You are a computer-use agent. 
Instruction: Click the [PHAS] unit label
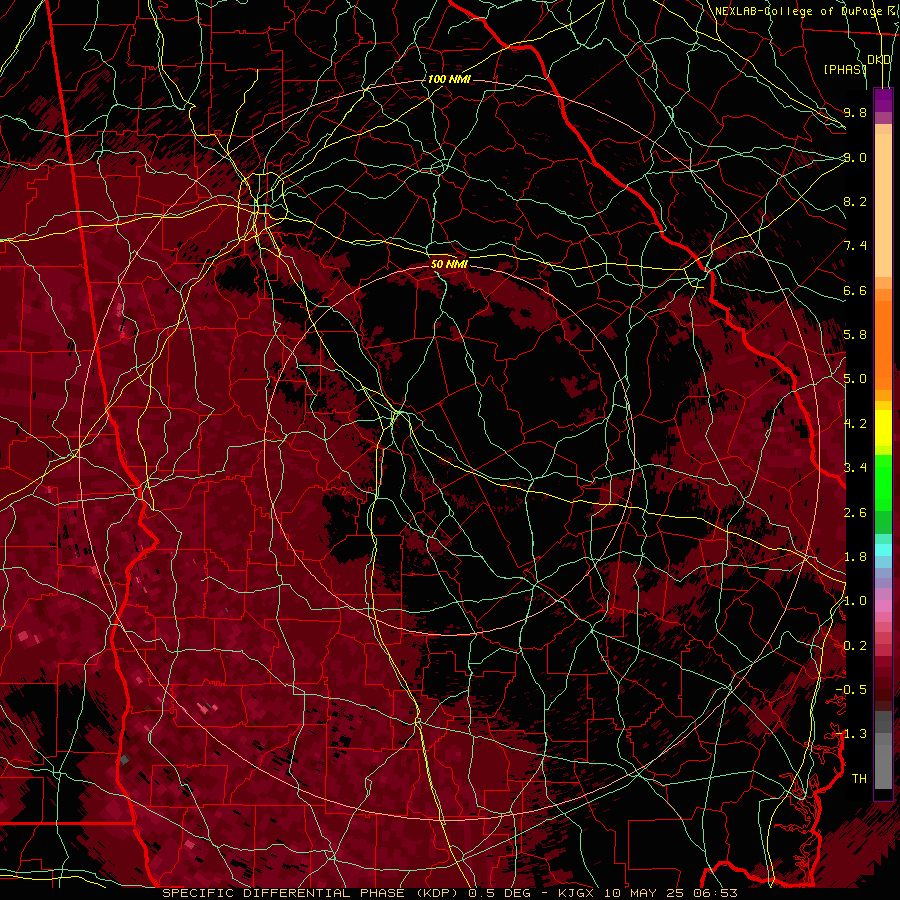pyautogui.click(x=845, y=69)
